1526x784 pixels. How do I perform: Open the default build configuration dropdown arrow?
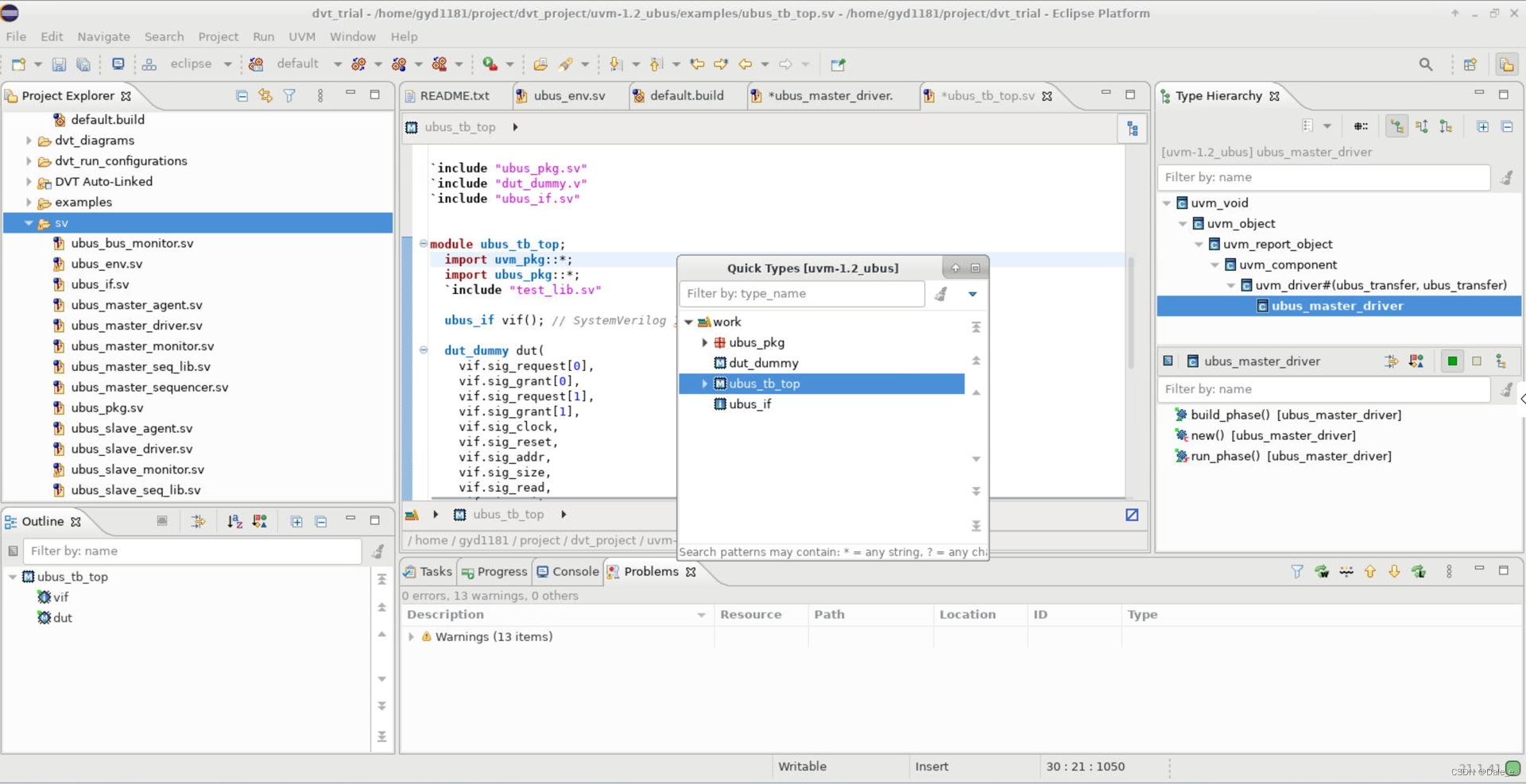pyautogui.click(x=337, y=64)
